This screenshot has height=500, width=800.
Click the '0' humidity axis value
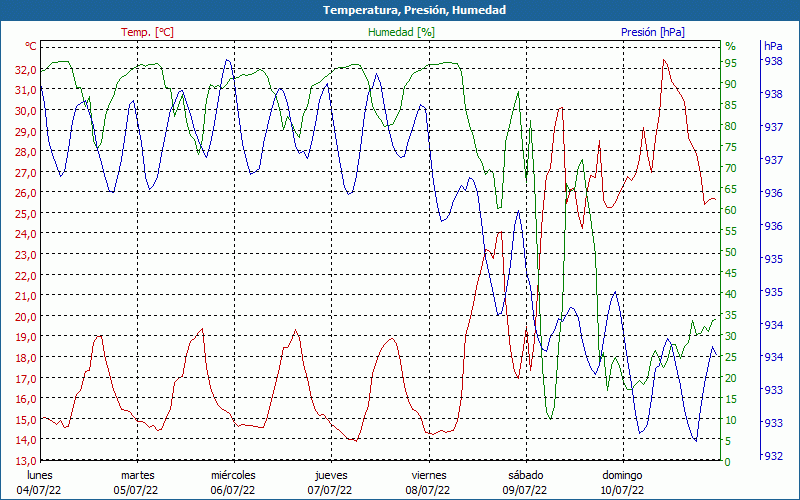click(x=728, y=462)
